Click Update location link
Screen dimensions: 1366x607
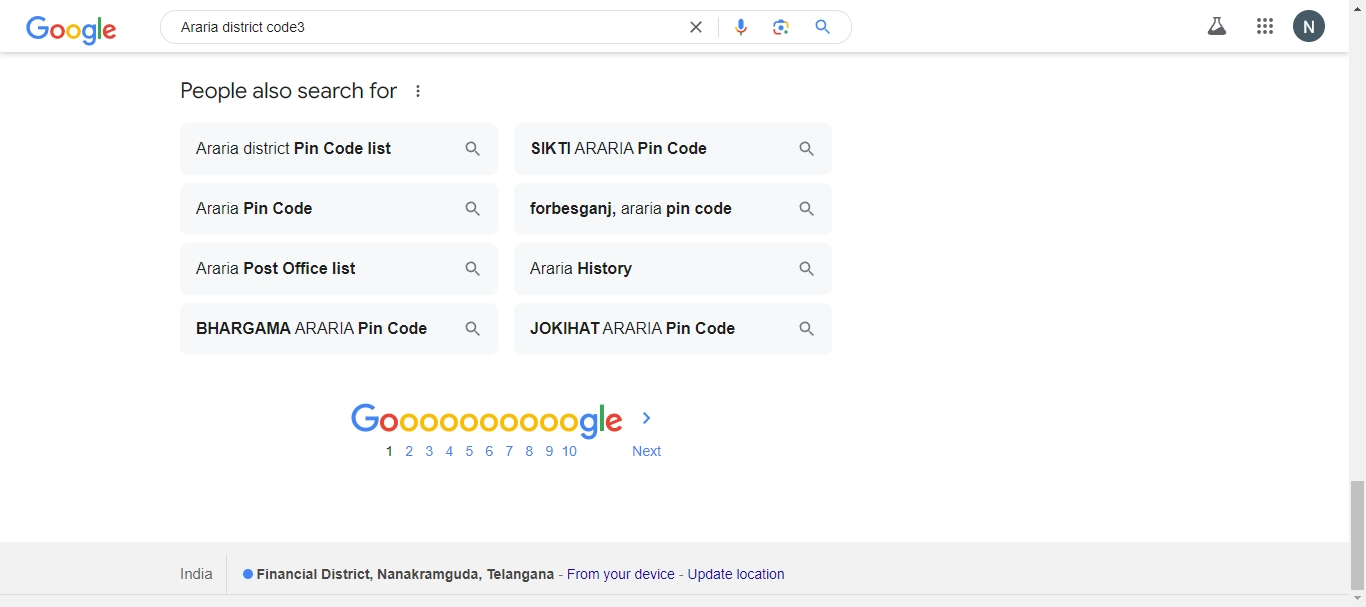click(x=736, y=574)
